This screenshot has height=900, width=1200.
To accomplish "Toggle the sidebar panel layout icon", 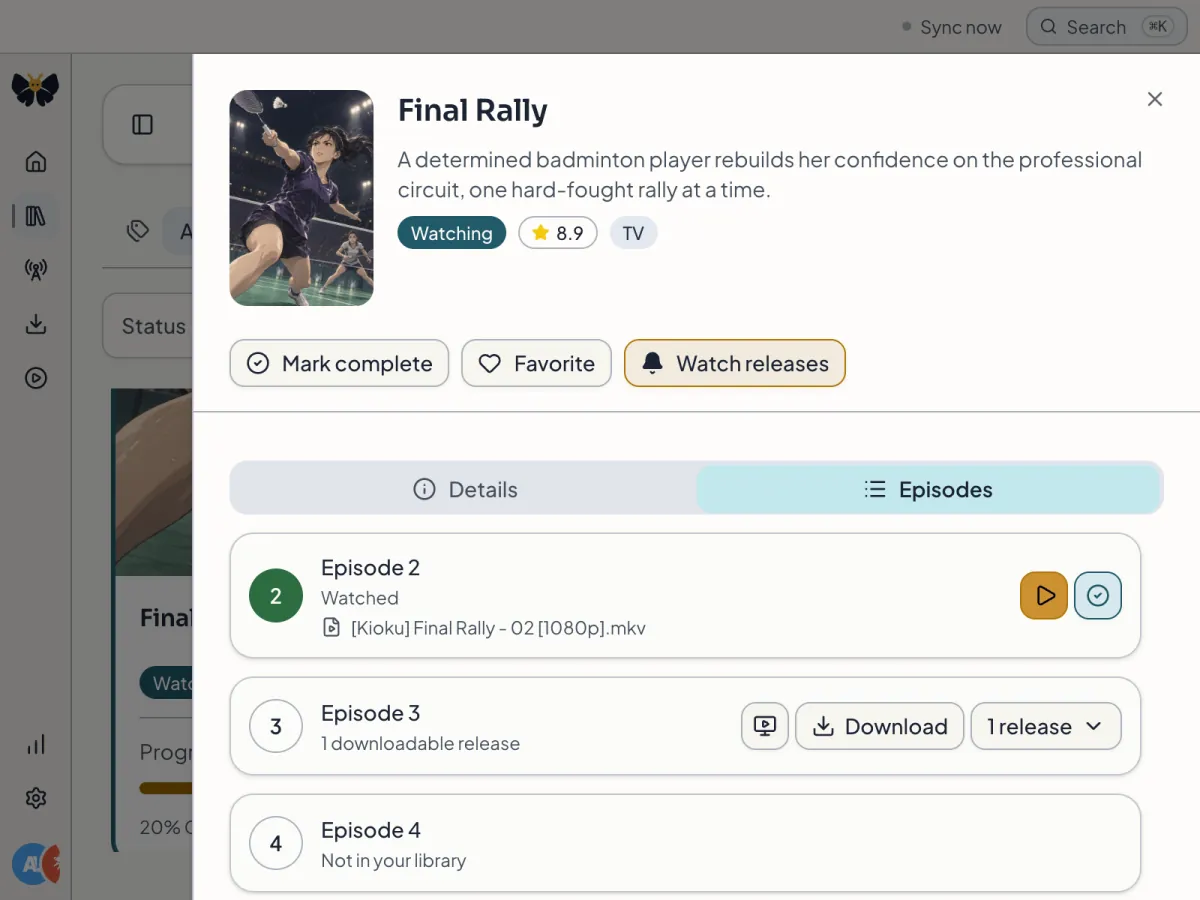I will point(142,125).
